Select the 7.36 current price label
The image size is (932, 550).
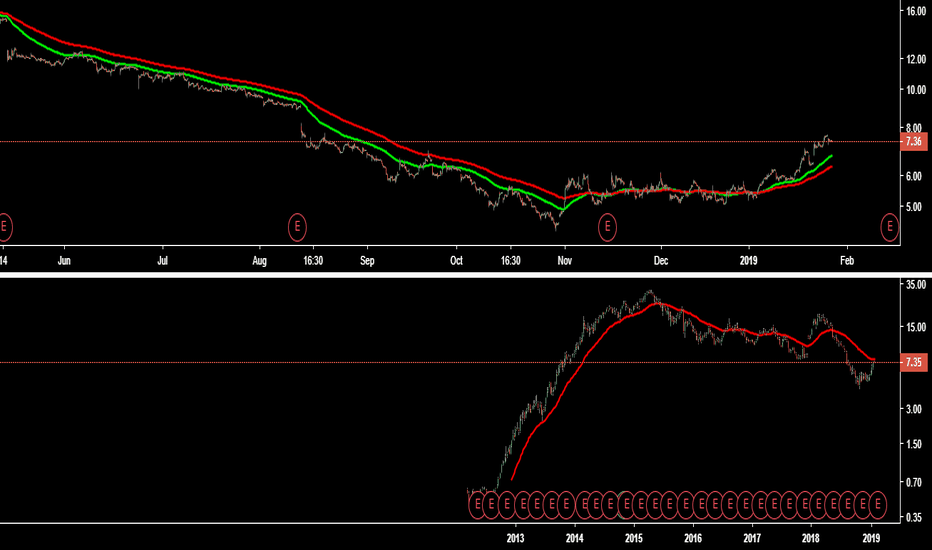[x=914, y=142]
